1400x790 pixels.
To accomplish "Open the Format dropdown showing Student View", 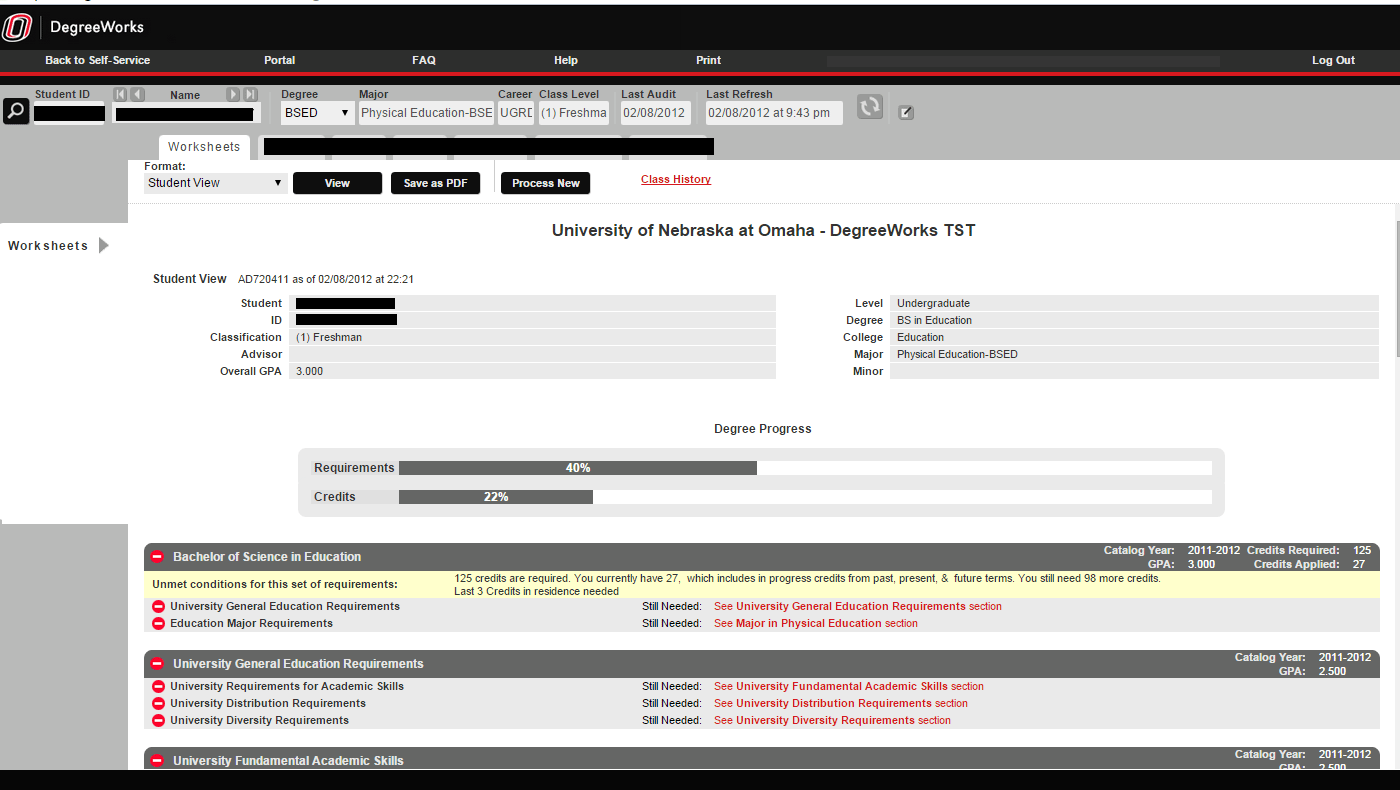I will (x=215, y=183).
